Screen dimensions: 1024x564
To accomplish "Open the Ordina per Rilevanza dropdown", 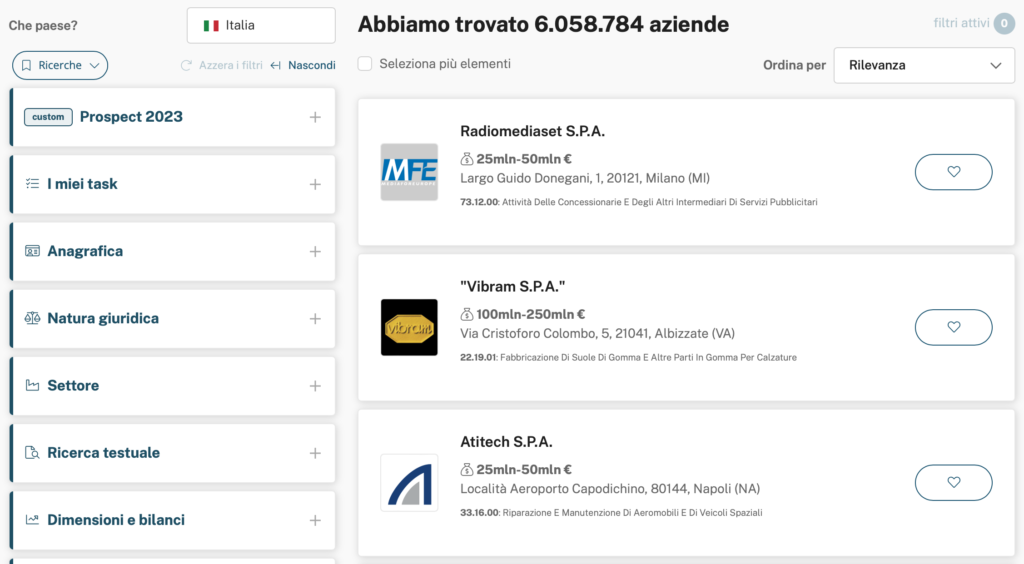I will pos(924,65).
